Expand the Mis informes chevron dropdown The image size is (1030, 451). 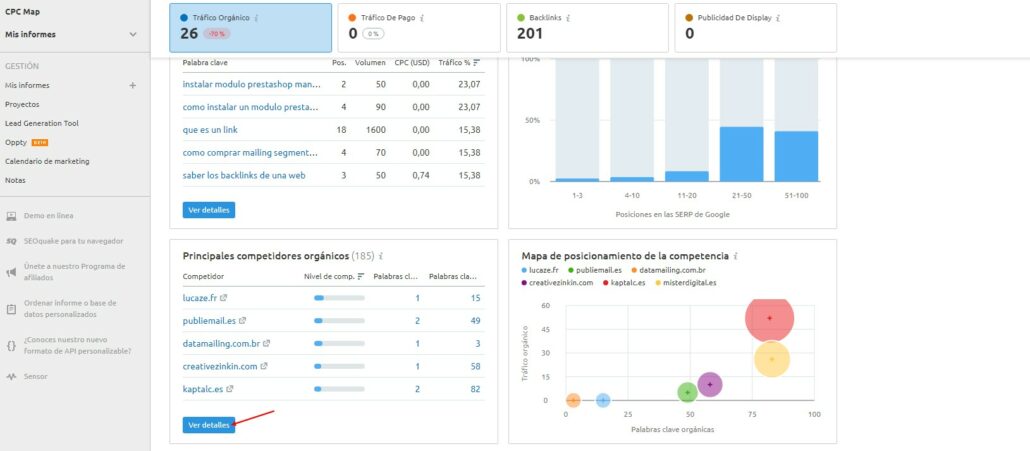click(133, 35)
